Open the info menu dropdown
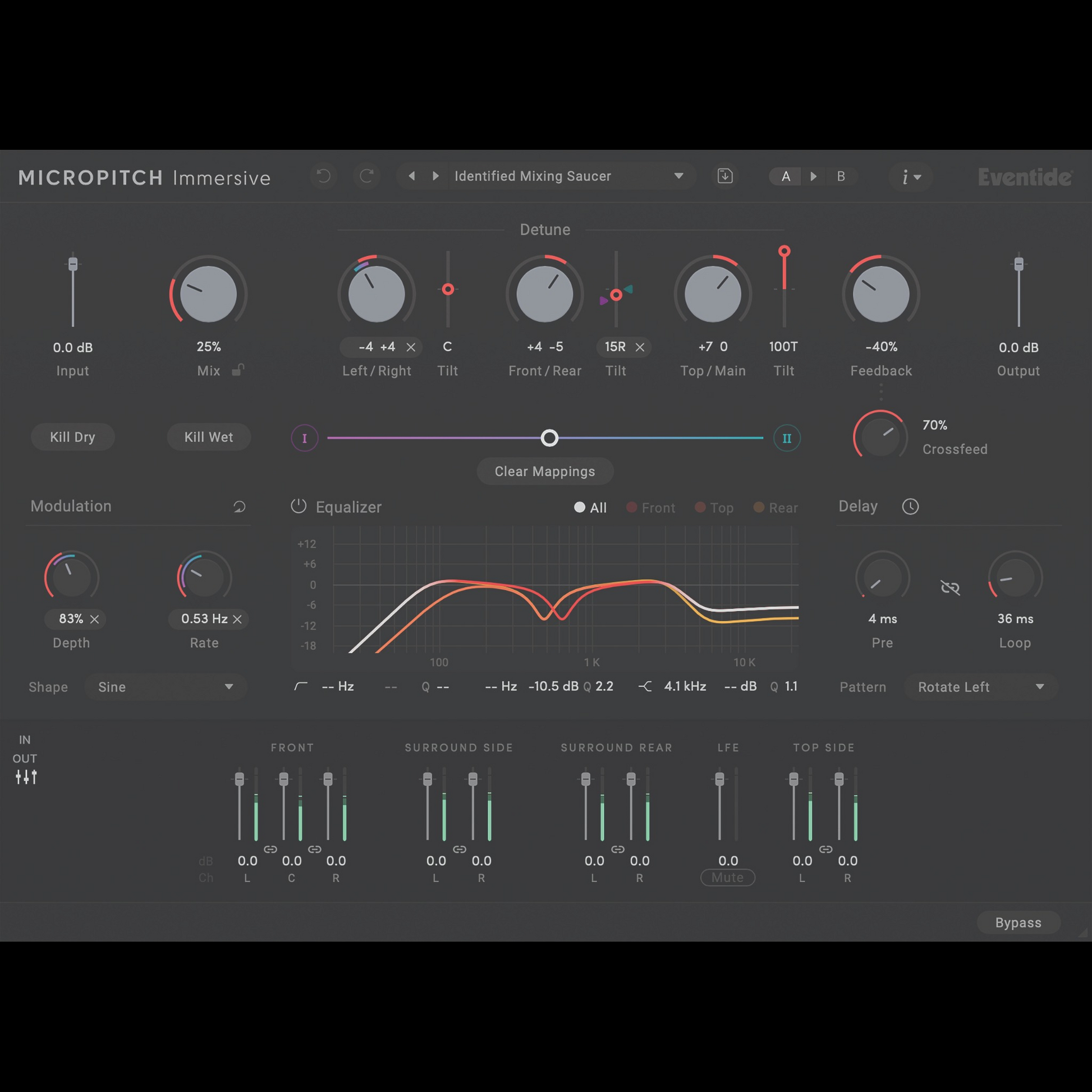This screenshot has width=1092, height=1092. (911, 177)
